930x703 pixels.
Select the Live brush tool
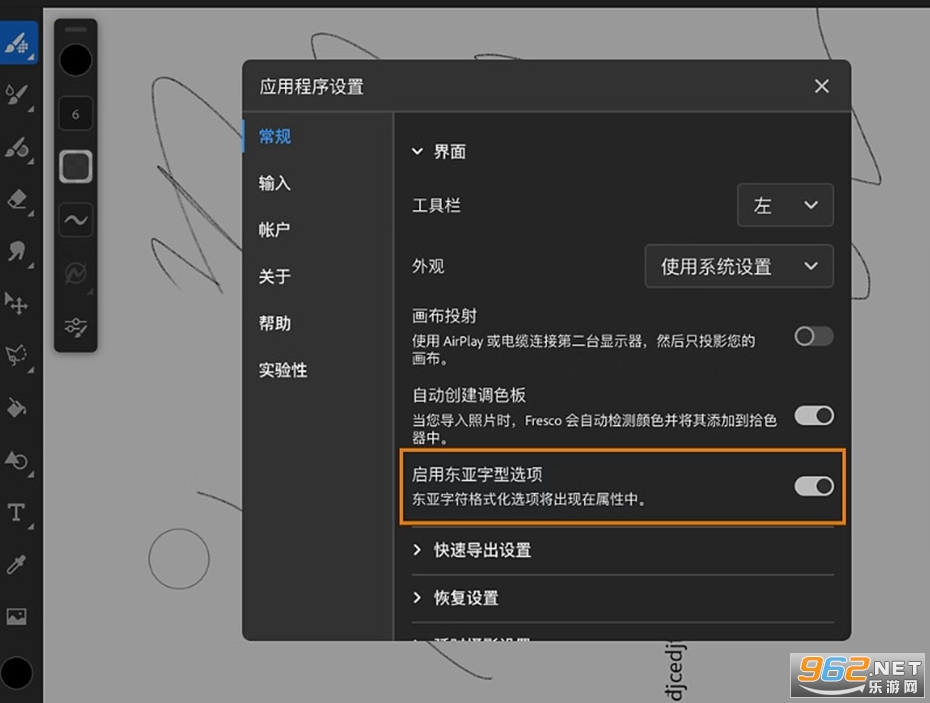click(18, 94)
